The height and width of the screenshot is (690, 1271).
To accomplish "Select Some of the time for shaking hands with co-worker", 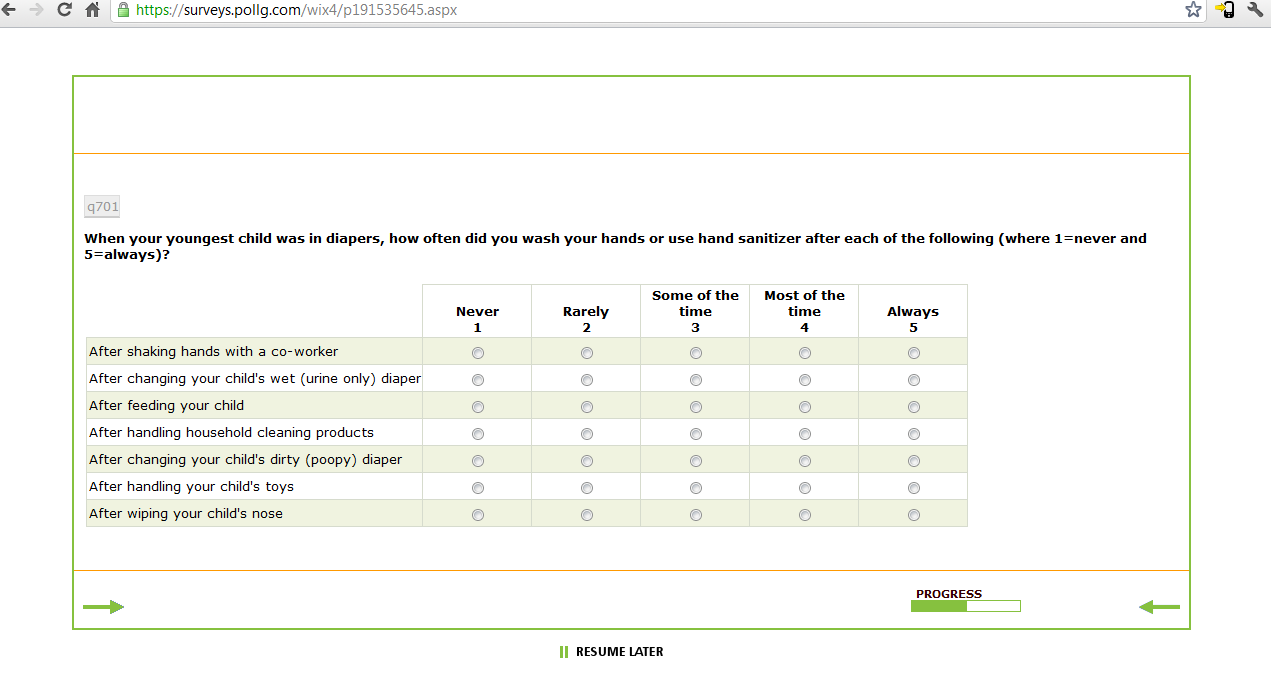I will click(695, 353).
